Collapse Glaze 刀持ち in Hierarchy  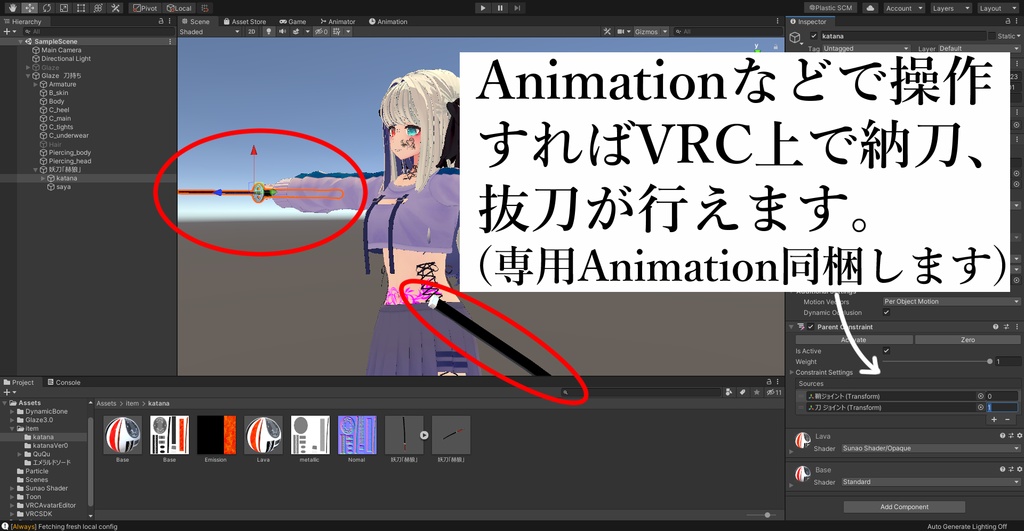click(28, 76)
